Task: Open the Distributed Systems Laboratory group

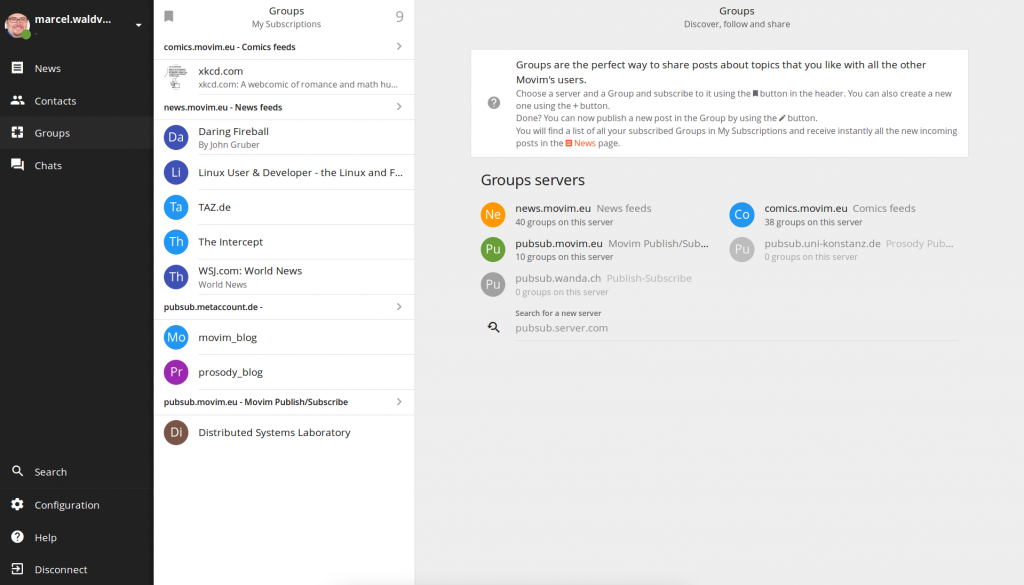Action: pyautogui.click(x=284, y=432)
